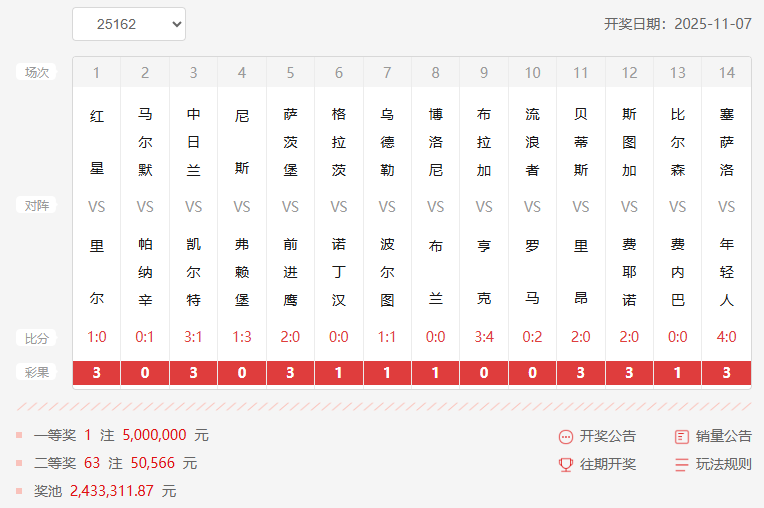Open the 往期开奖 link
The height and width of the screenshot is (508, 764).
tap(608, 464)
